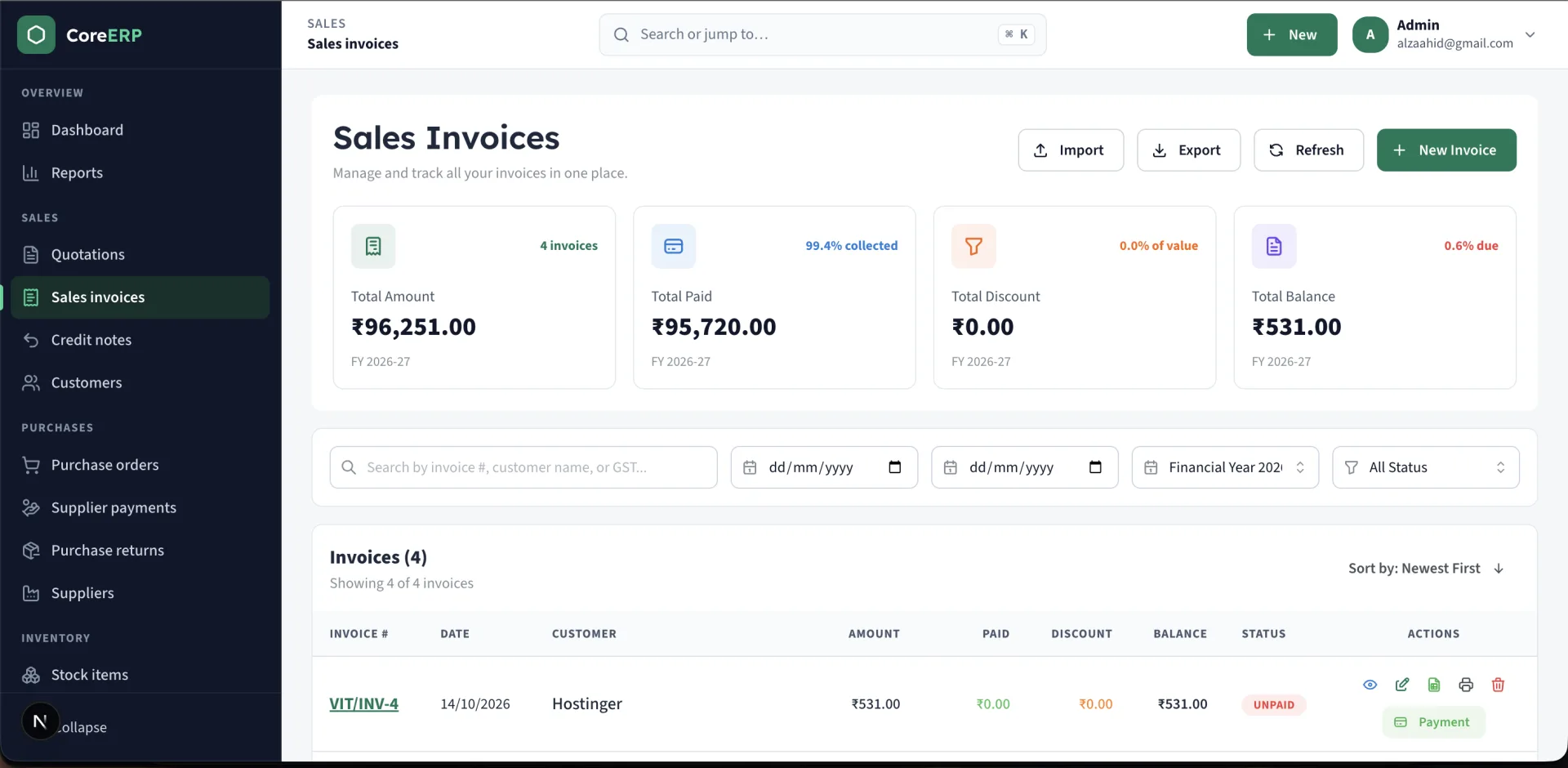Click the Total Balance document icon

(x=1274, y=246)
